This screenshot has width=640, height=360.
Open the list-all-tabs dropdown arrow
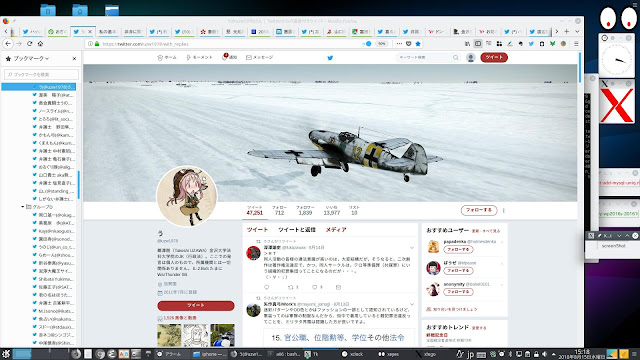tap(577, 31)
